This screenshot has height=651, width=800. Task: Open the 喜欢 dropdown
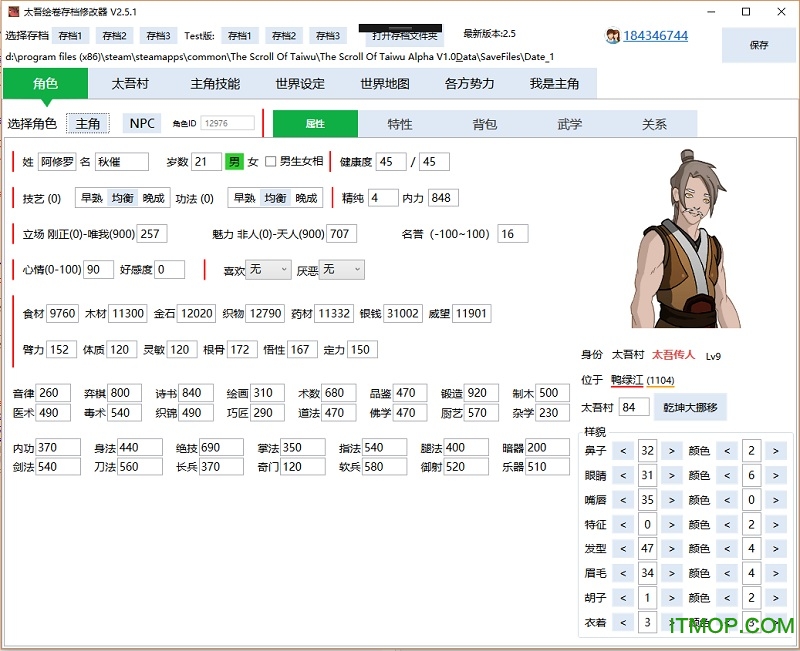click(x=267, y=269)
